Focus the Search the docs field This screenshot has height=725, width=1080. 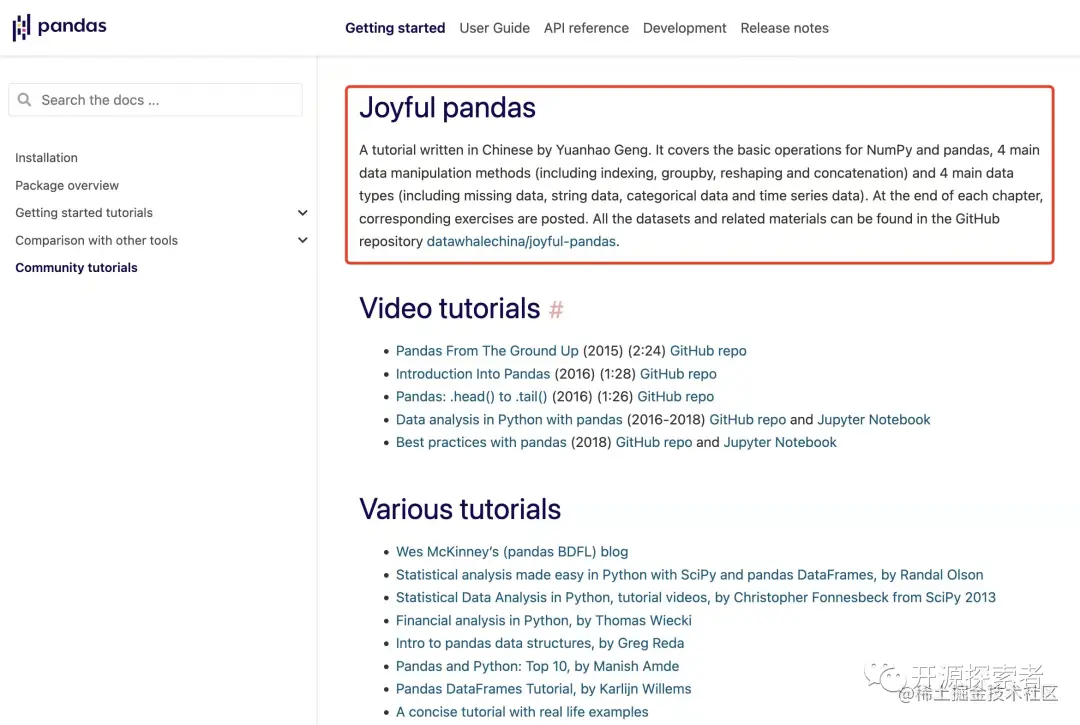156,100
